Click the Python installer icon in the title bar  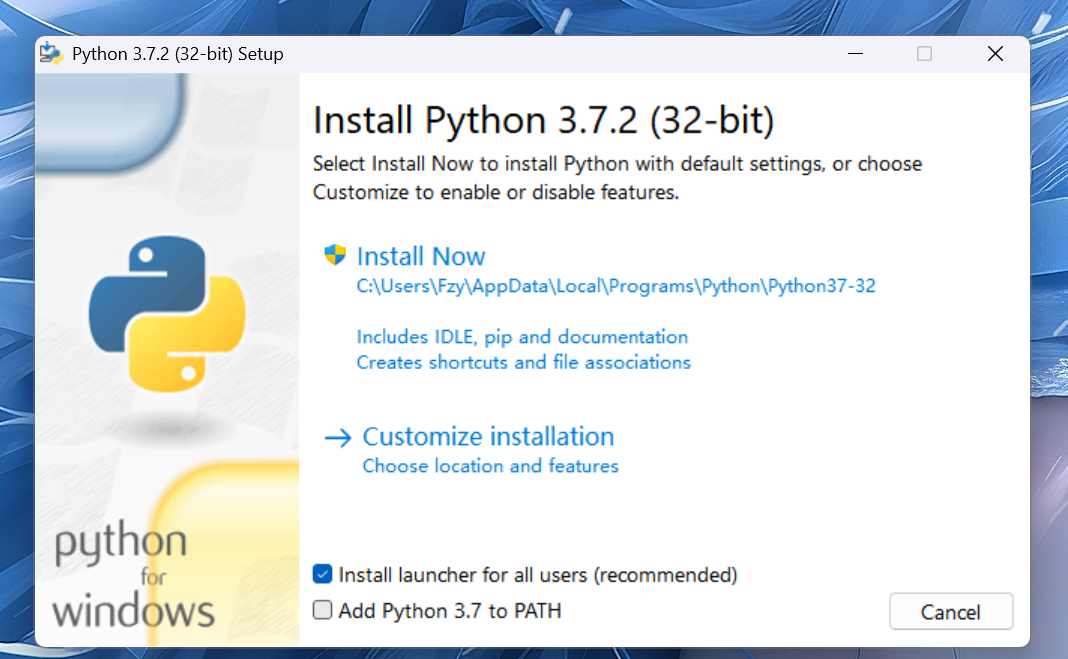tap(49, 53)
